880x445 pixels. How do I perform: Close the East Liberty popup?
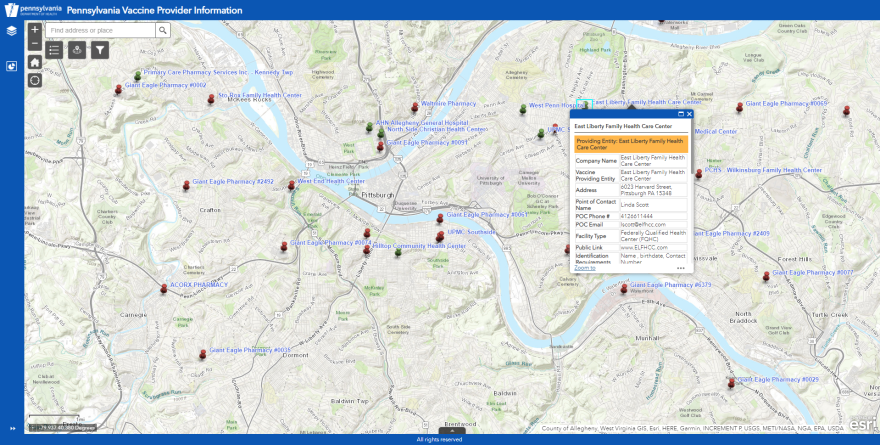[689, 114]
